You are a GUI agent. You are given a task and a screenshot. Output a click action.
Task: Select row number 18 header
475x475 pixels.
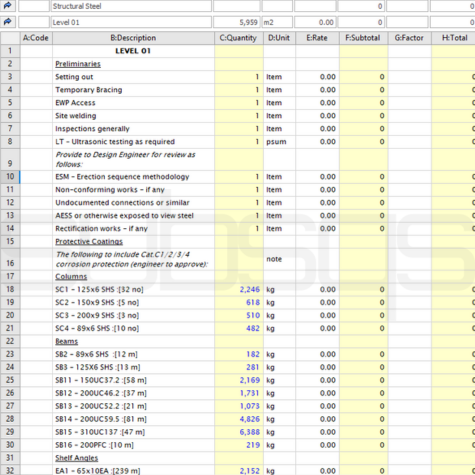[10, 289]
